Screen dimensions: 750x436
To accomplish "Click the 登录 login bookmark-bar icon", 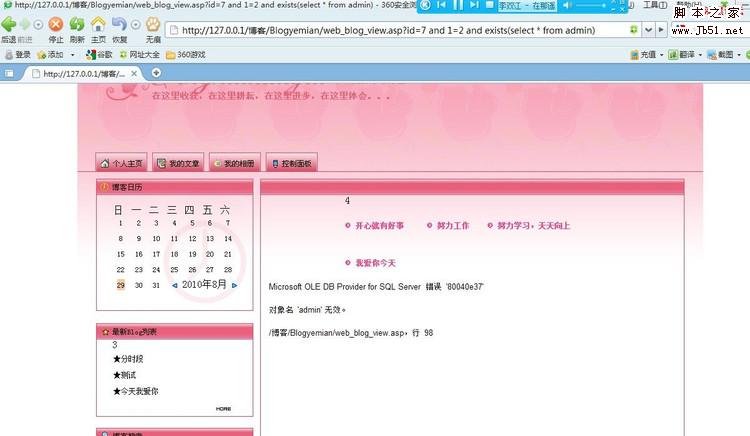I will pyautogui.click(x=17, y=55).
